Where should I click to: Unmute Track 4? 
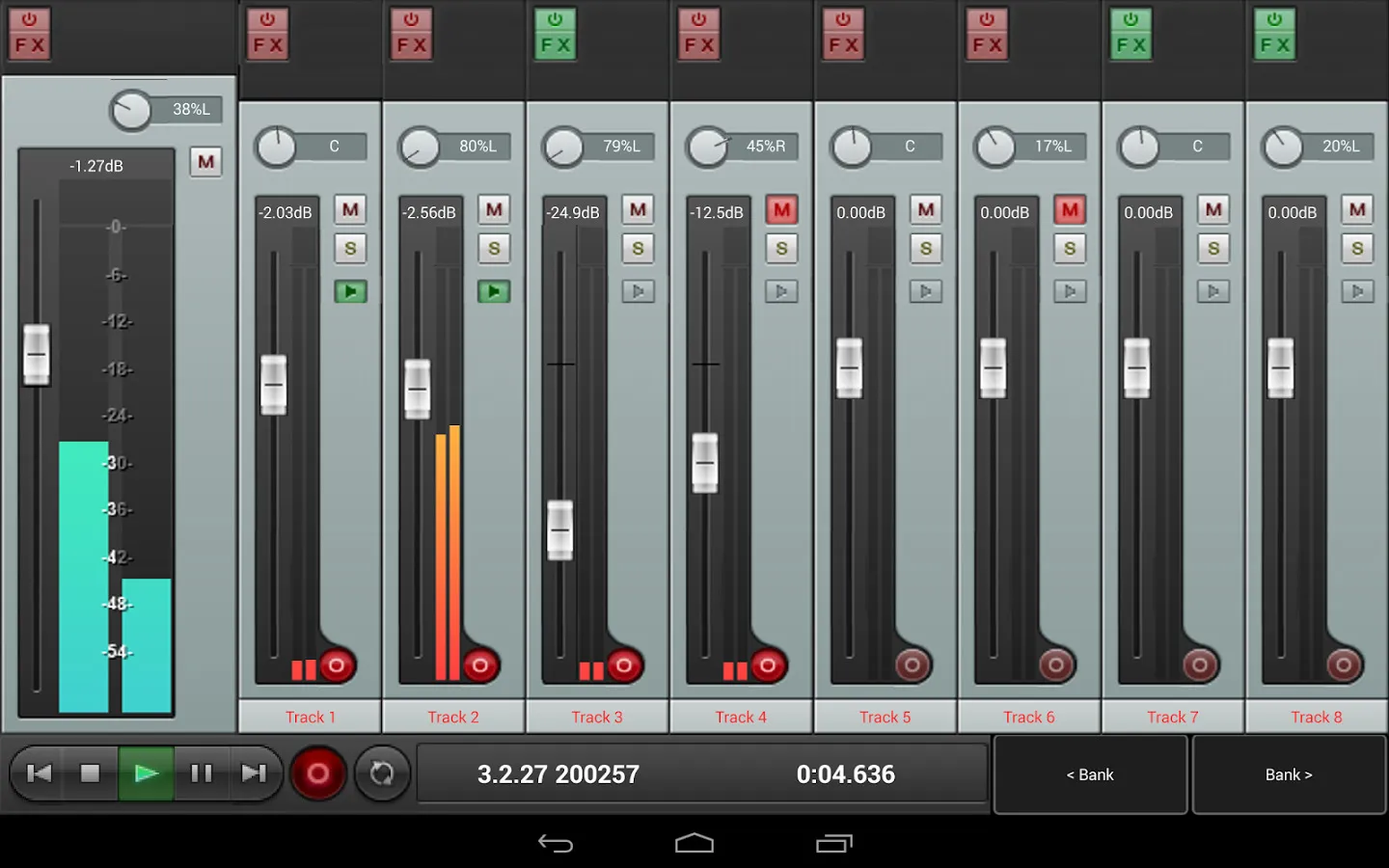781,209
